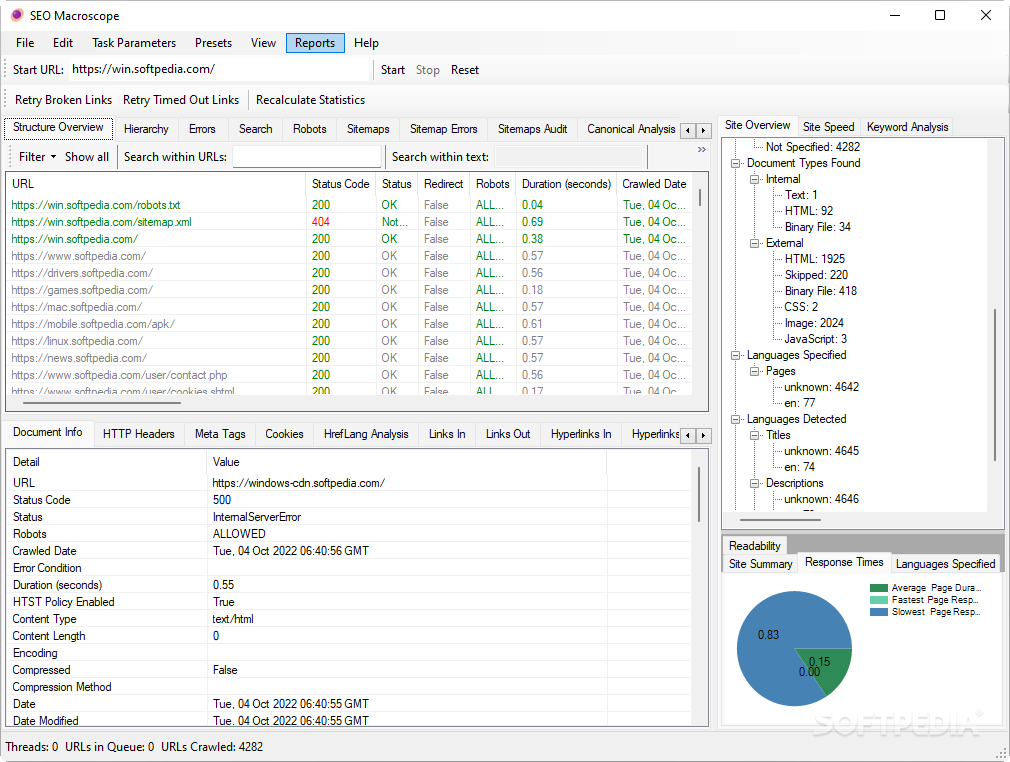
Task: Open the Edit menu
Action: [62, 43]
